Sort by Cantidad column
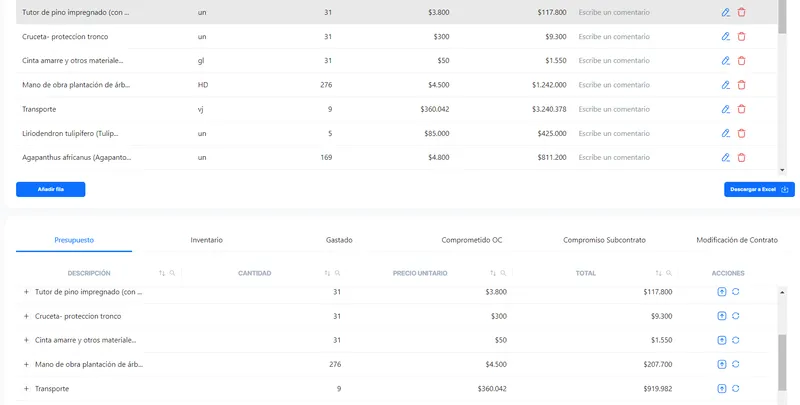 tap(327, 273)
